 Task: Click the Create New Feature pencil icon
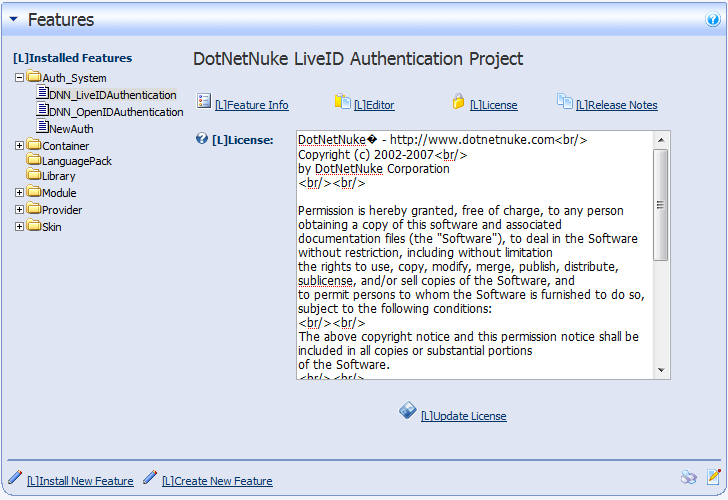coord(150,477)
